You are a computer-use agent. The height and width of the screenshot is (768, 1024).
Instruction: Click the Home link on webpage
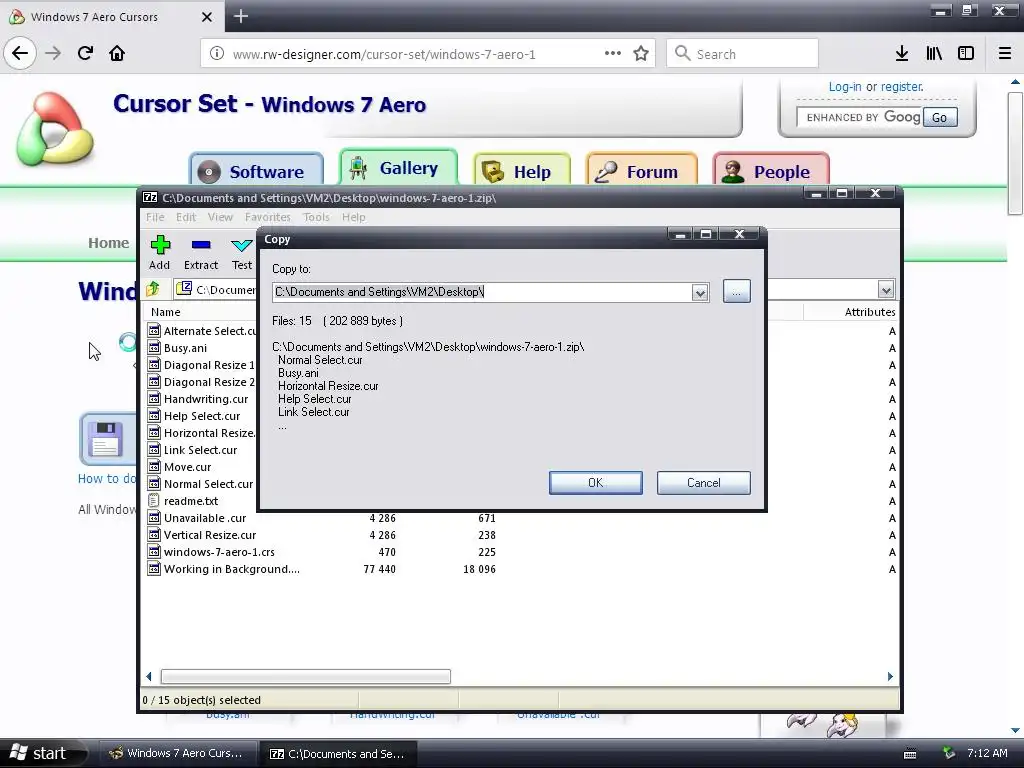108,243
